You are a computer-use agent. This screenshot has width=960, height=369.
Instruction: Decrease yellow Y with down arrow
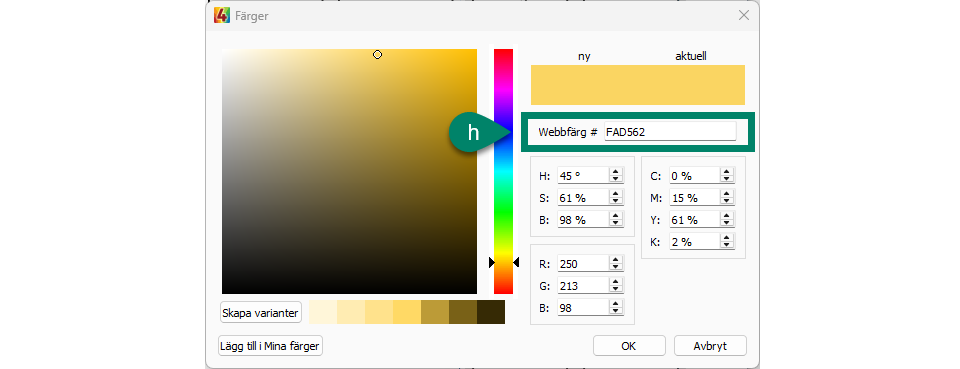click(727, 223)
